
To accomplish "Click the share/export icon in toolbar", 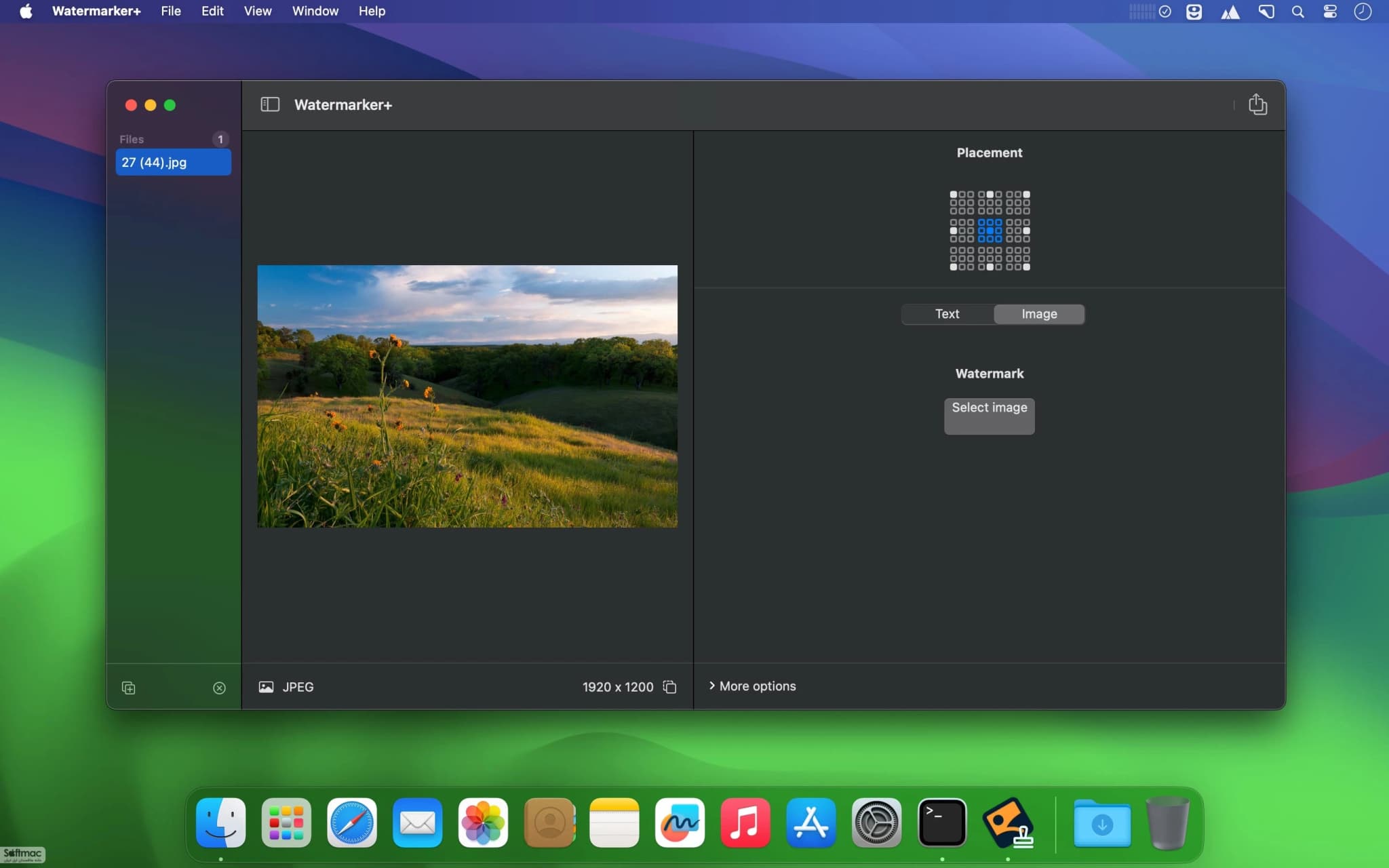I will pyautogui.click(x=1257, y=104).
